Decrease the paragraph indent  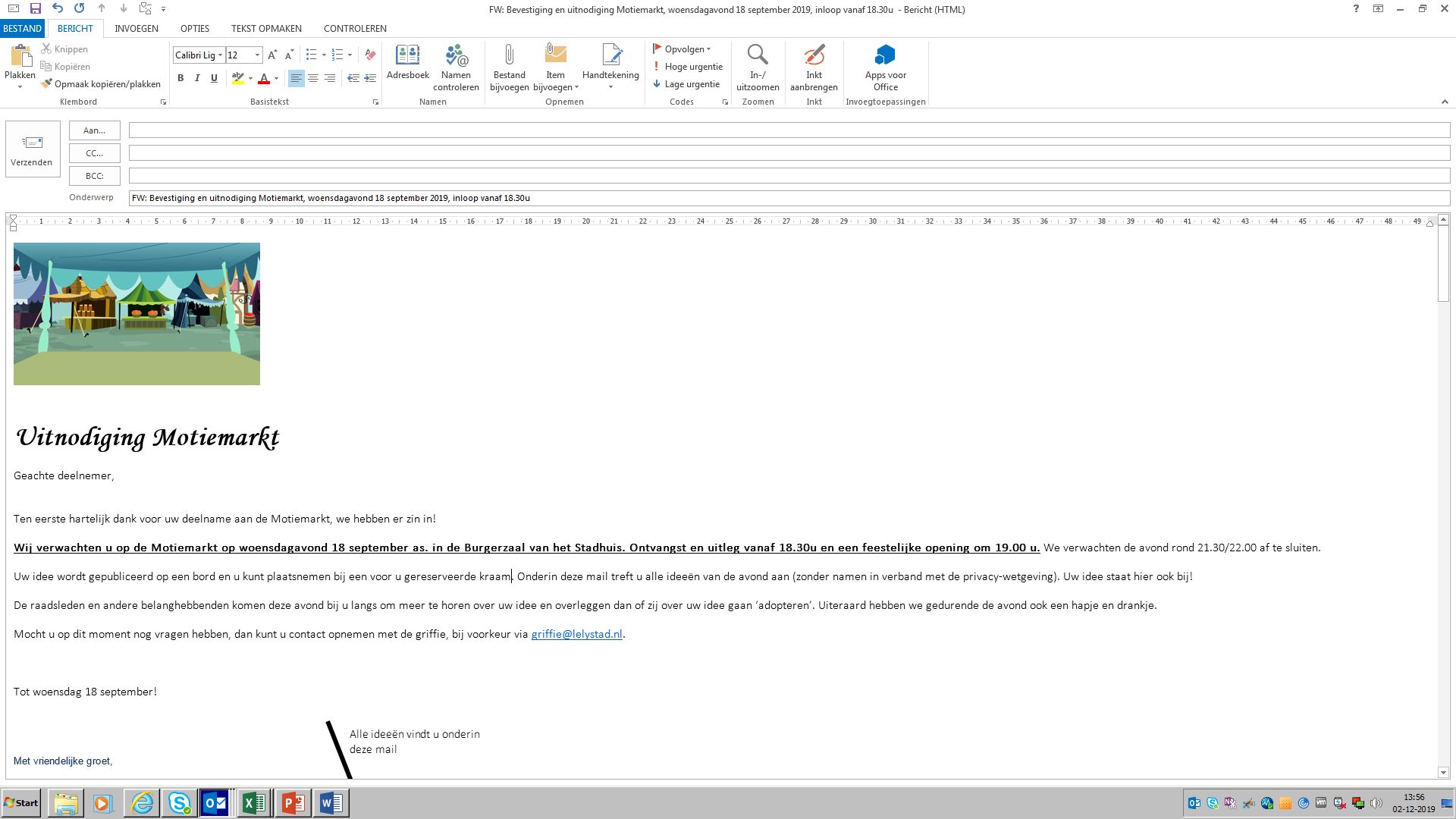[x=353, y=78]
